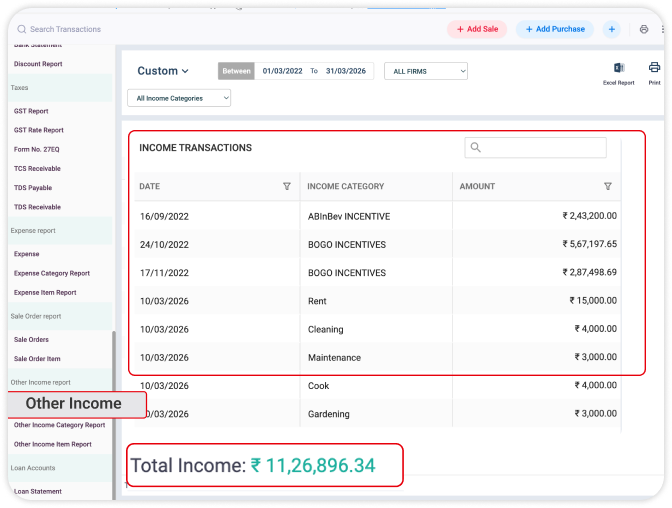Open GST Rate Report in sidebar
672x508 pixels.
pyautogui.click(x=39, y=130)
